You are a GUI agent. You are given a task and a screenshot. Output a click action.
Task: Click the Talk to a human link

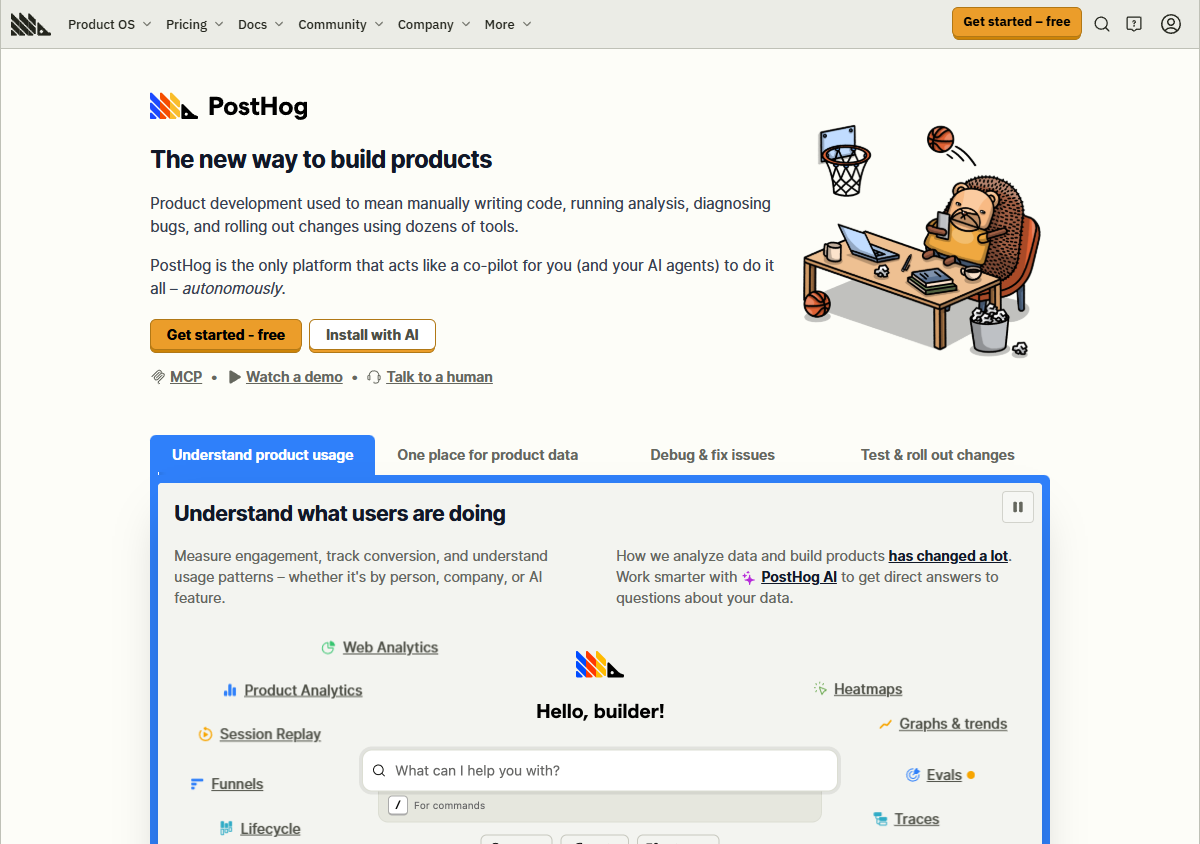click(x=439, y=377)
